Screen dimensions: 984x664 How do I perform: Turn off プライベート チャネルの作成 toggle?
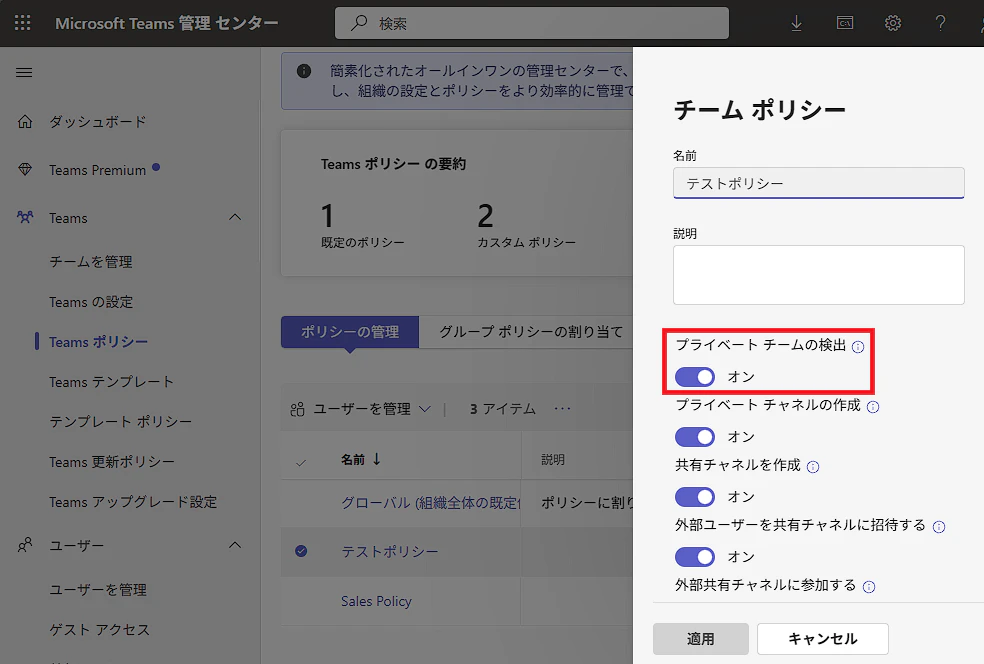[695, 437]
